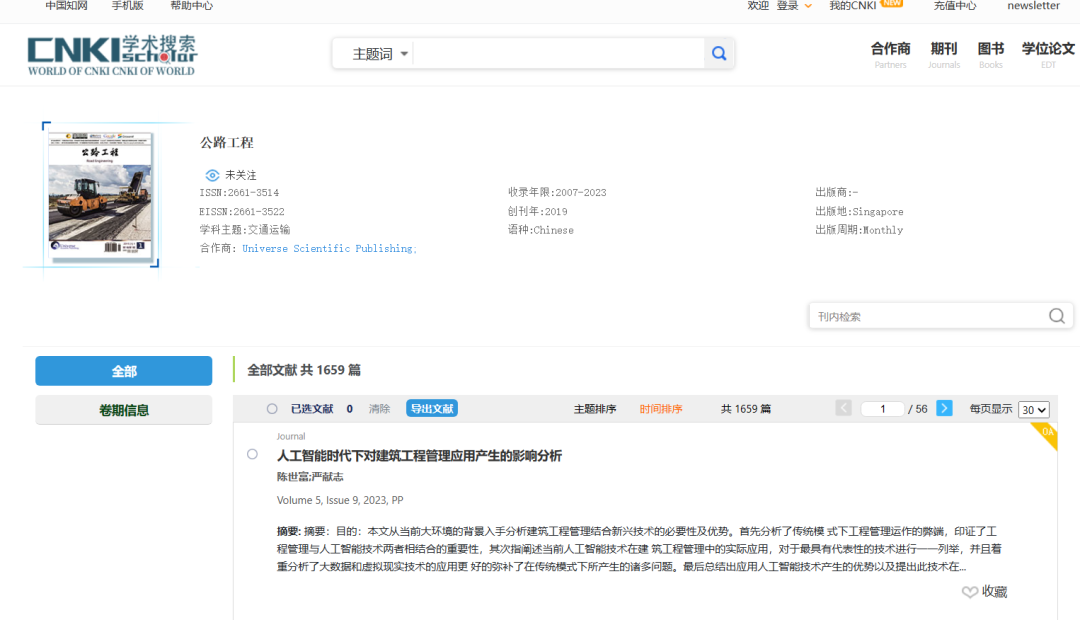Select the 全部 tab

tap(124, 371)
